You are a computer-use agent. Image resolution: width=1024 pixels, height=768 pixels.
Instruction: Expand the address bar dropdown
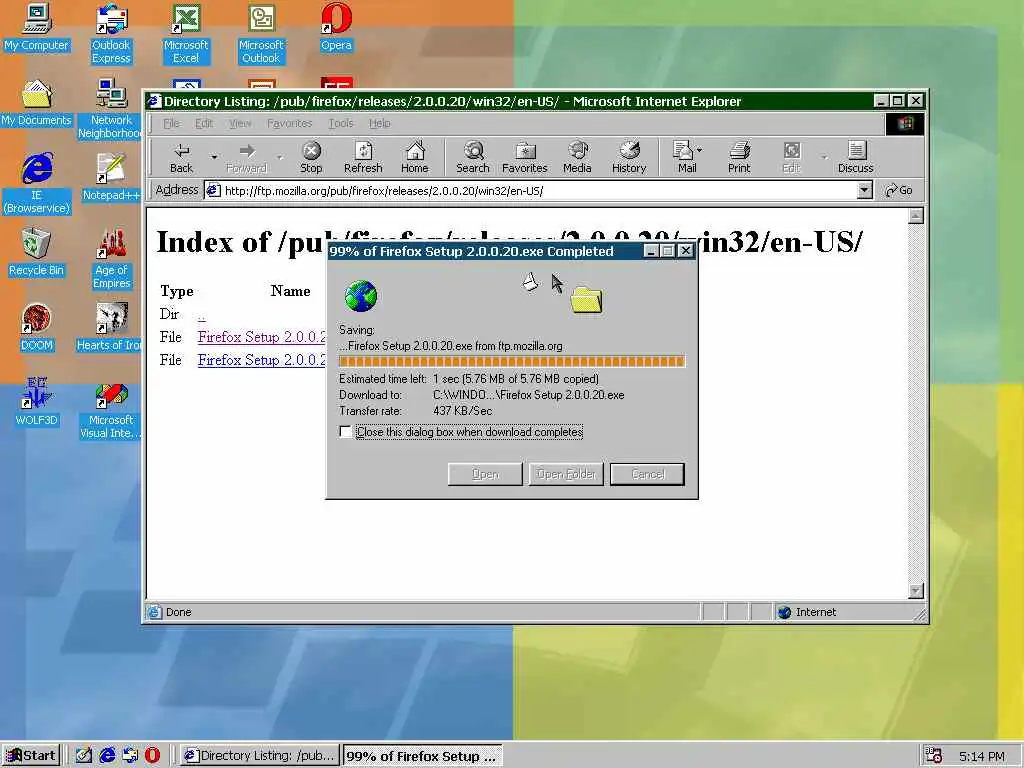click(x=865, y=190)
